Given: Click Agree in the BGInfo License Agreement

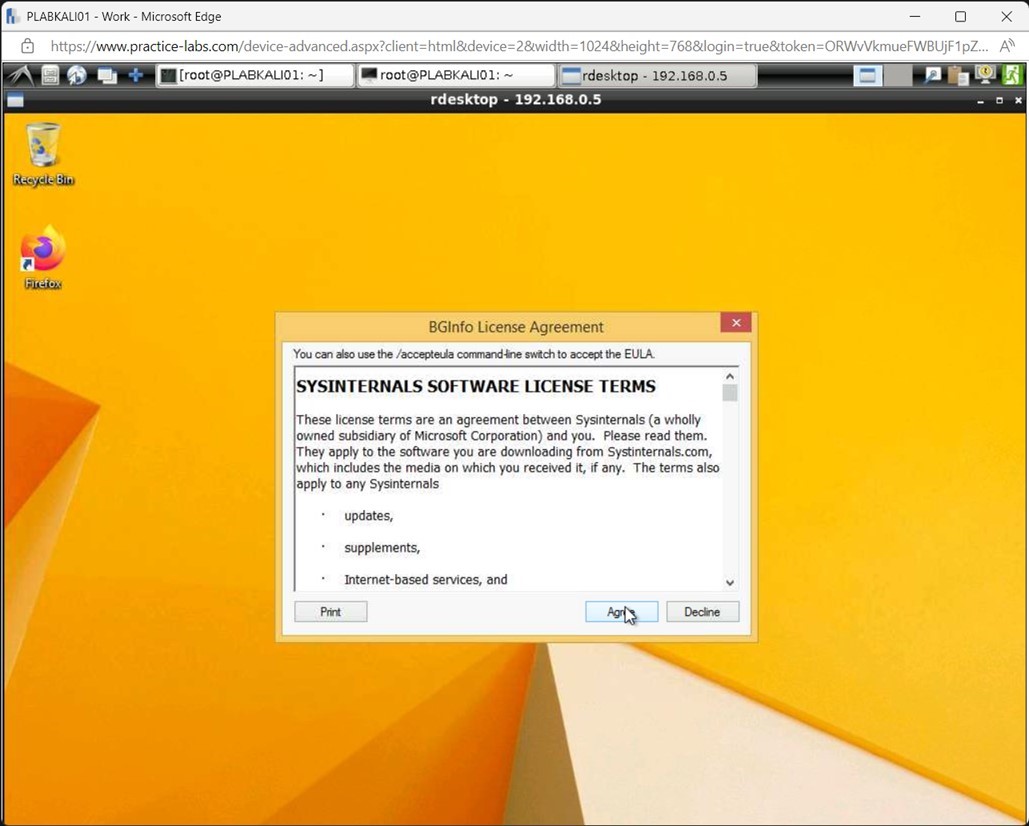Looking at the screenshot, I should click(x=621, y=611).
